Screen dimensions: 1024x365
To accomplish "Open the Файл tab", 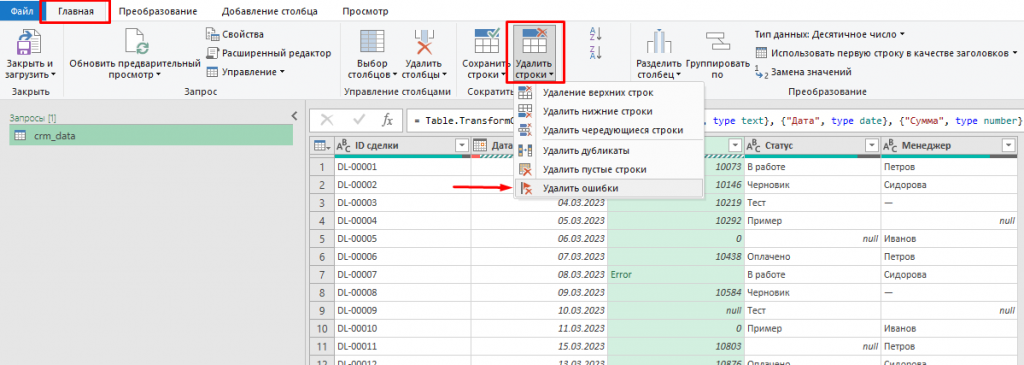I will [x=22, y=11].
